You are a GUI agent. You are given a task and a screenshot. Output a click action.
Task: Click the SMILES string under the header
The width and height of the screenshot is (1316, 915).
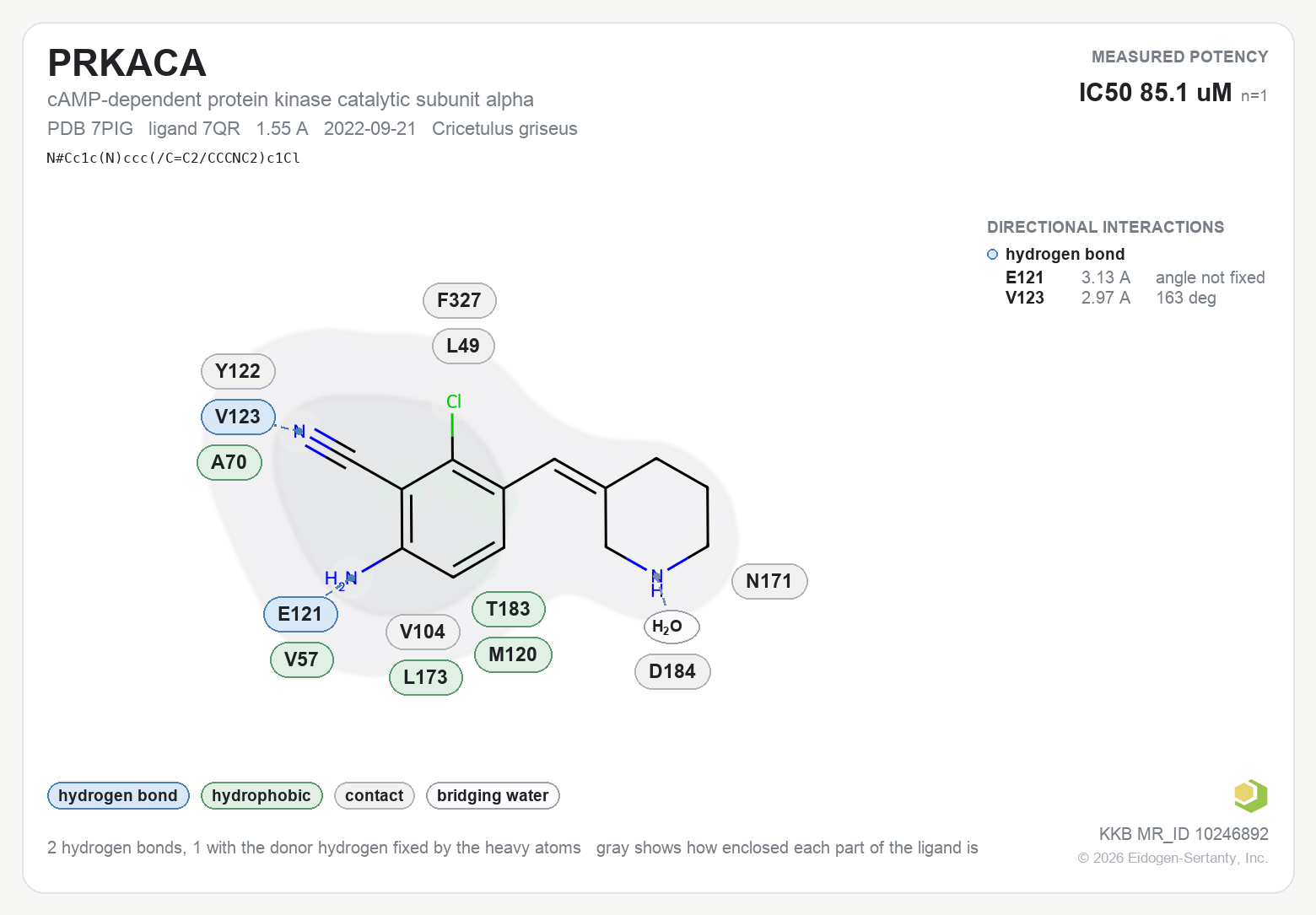click(x=174, y=158)
